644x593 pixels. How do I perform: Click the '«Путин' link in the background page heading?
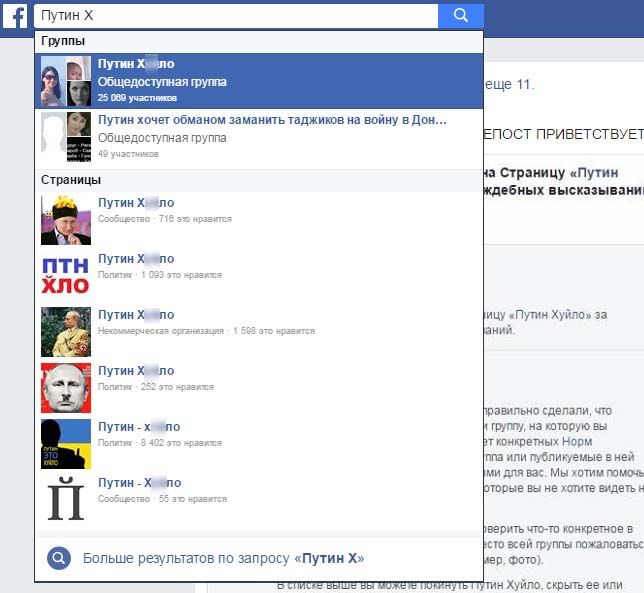(x=594, y=173)
